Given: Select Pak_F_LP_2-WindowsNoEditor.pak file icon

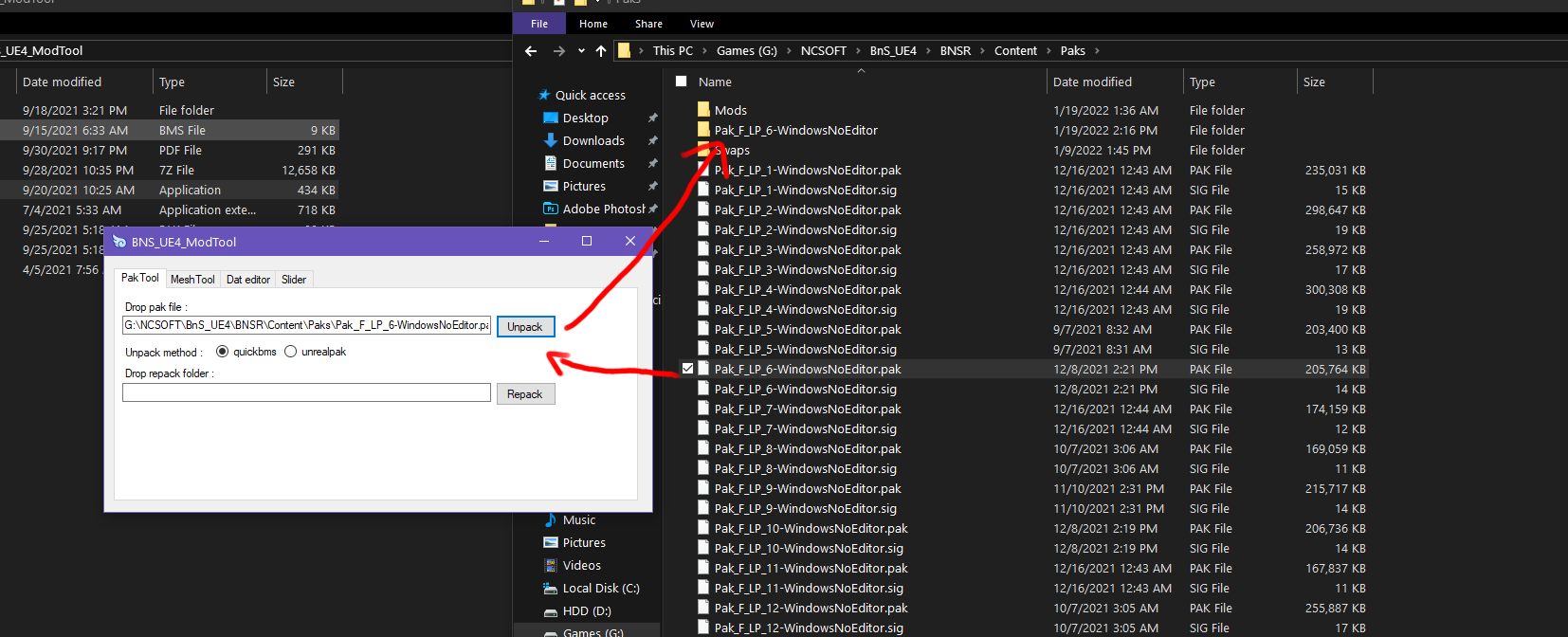Looking at the screenshot, I should click(x=703, y=209).
